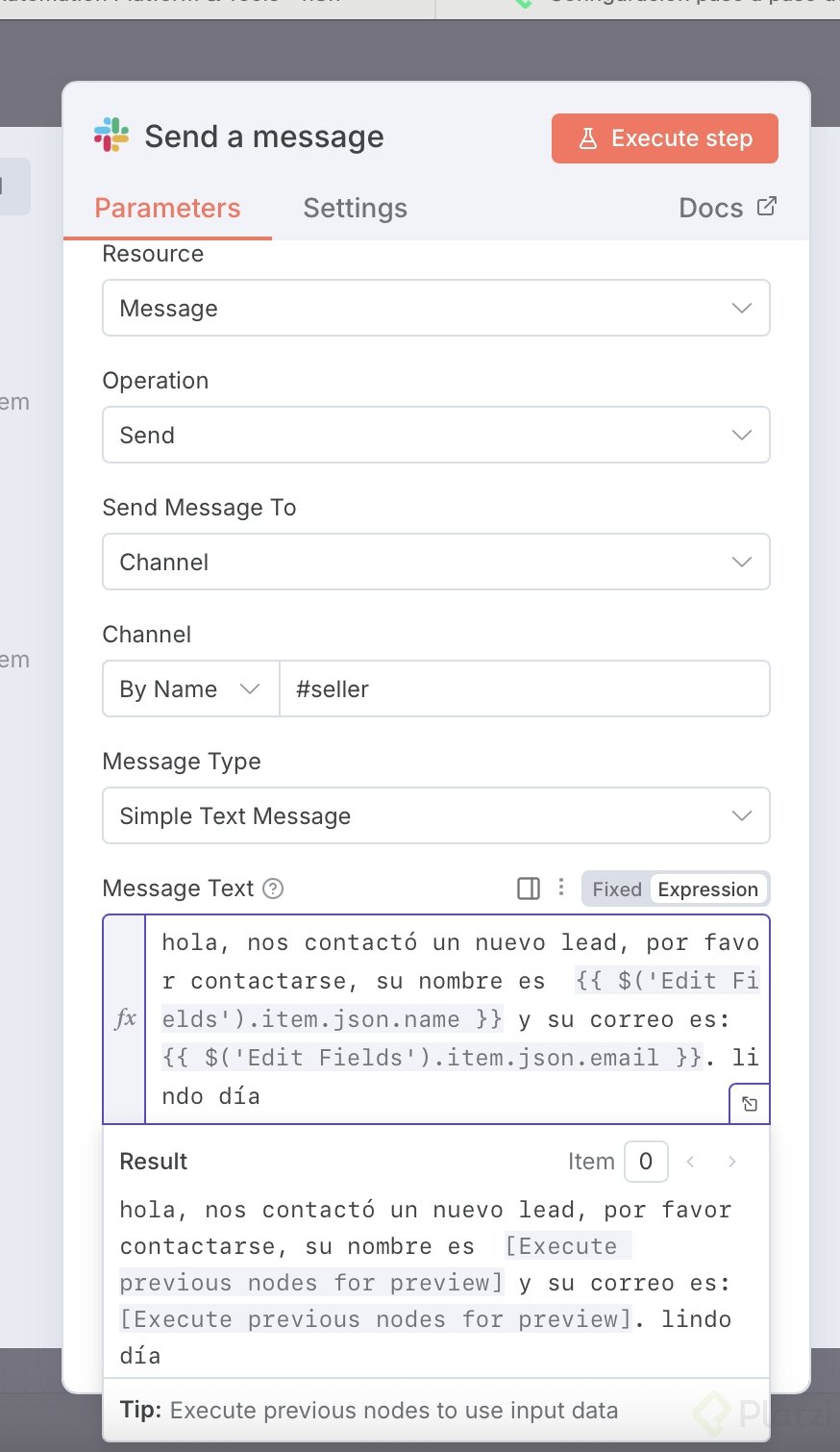Click the Slack logo icon
This screenshot has height=1452, width=840.
point(111,136)
